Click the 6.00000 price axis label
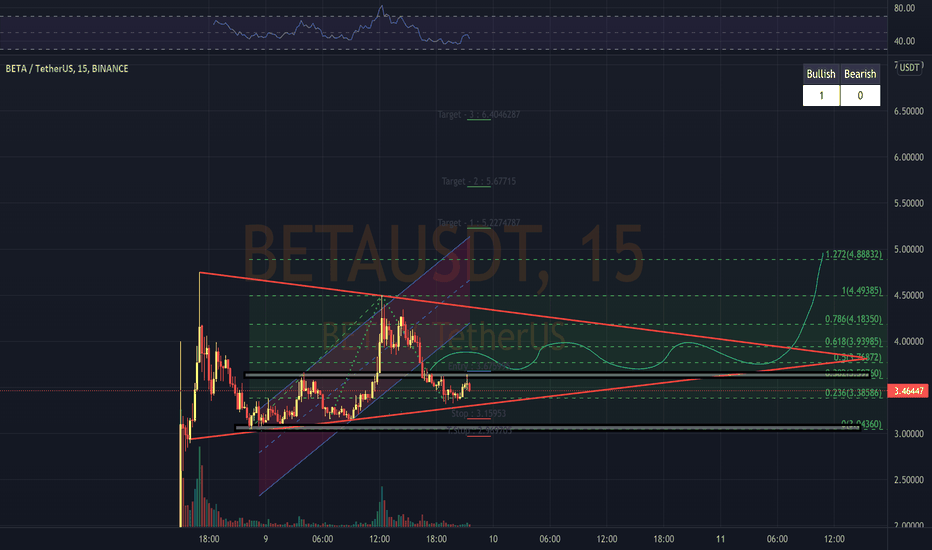 click(909, 157)
